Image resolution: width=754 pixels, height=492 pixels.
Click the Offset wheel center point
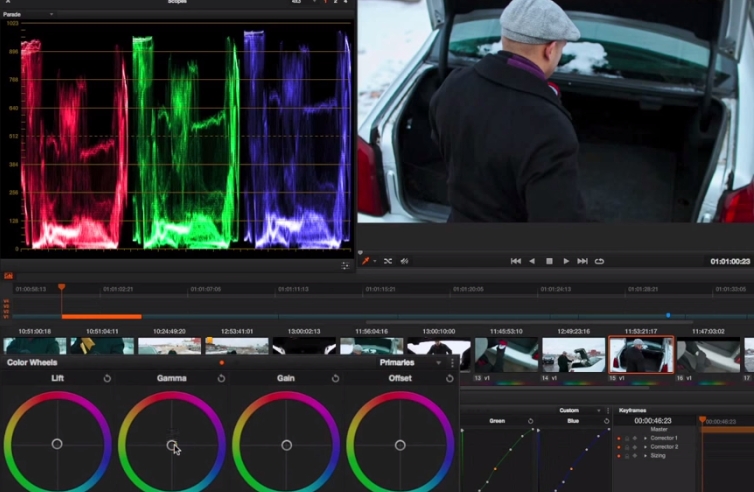click(400, 445)
